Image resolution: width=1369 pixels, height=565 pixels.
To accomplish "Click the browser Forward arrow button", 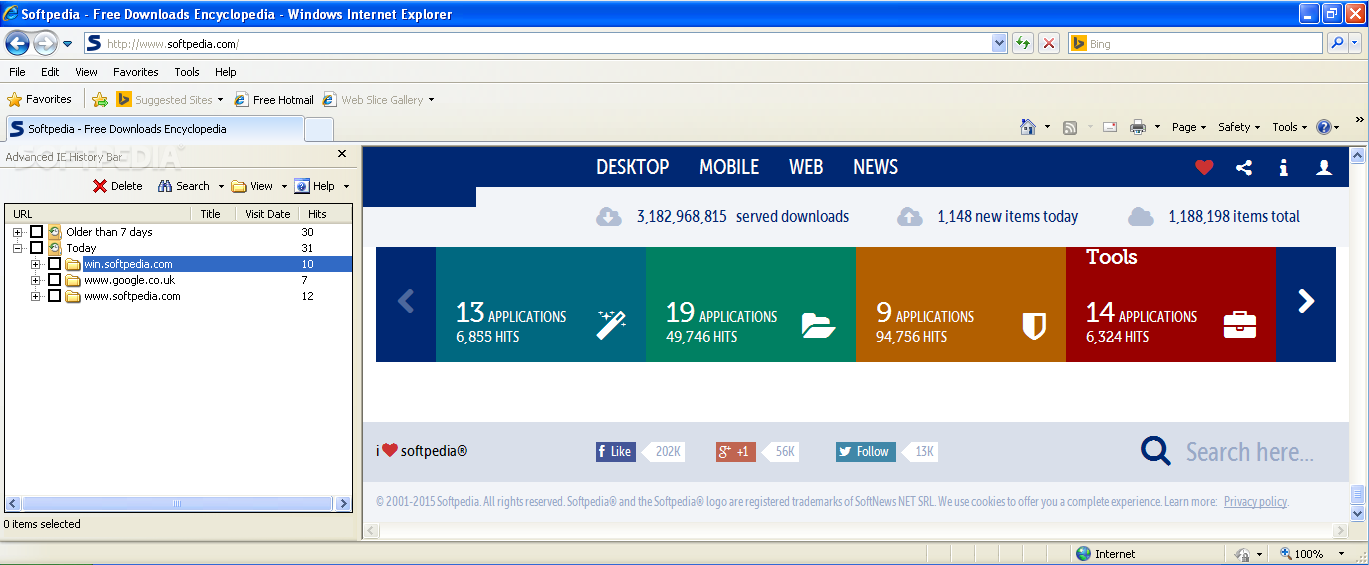I will 45,43.
